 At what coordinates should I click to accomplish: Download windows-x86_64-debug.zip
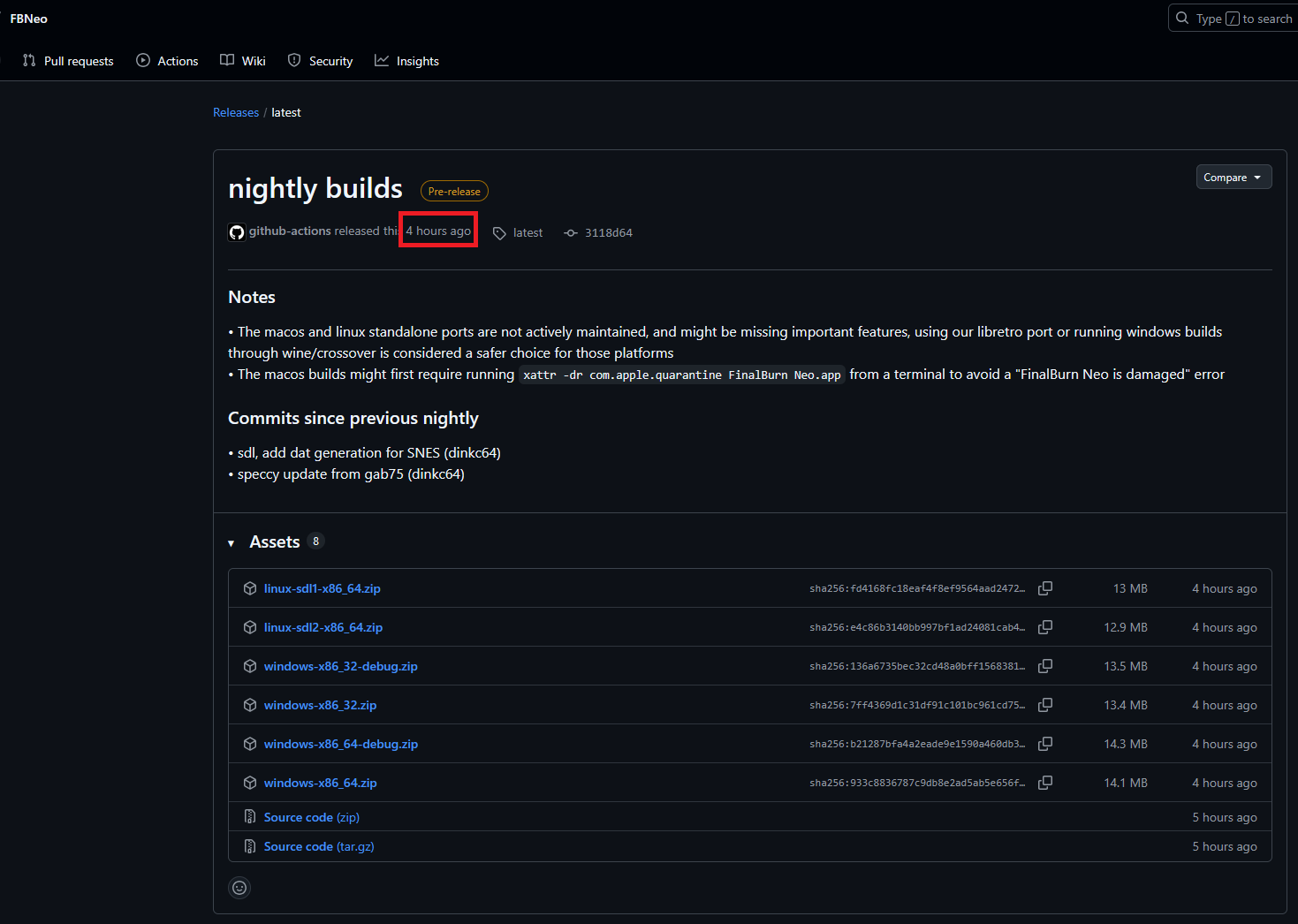[341, 744]
